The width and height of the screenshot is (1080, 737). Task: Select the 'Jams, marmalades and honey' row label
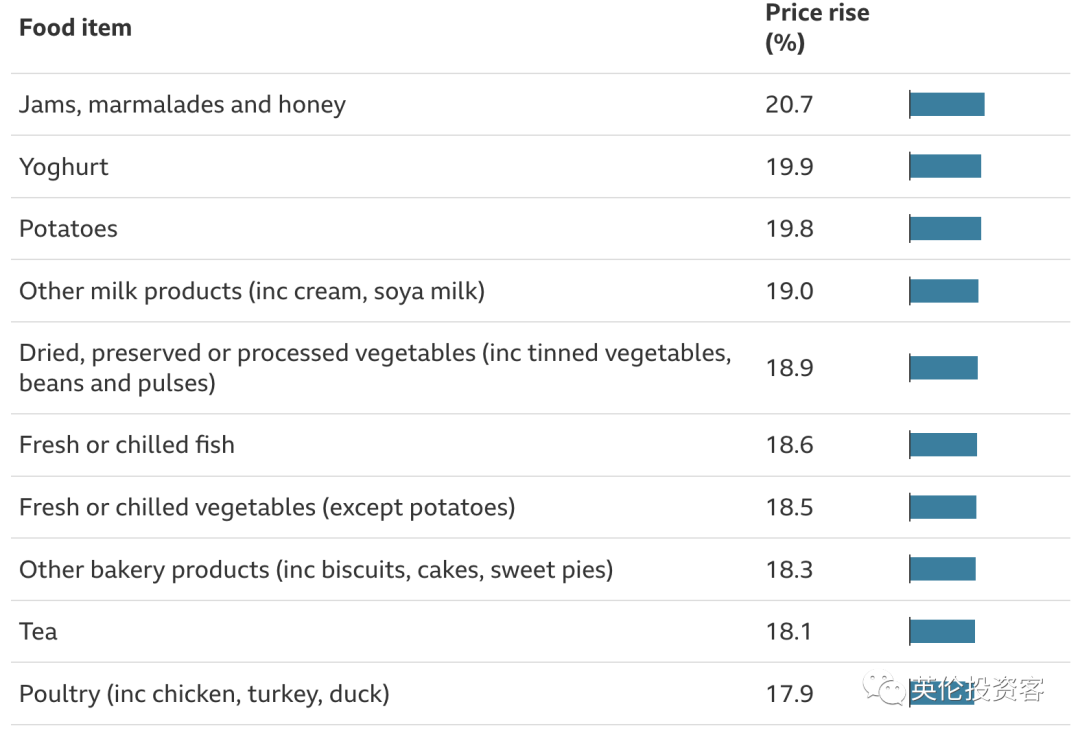click(182, 105)
